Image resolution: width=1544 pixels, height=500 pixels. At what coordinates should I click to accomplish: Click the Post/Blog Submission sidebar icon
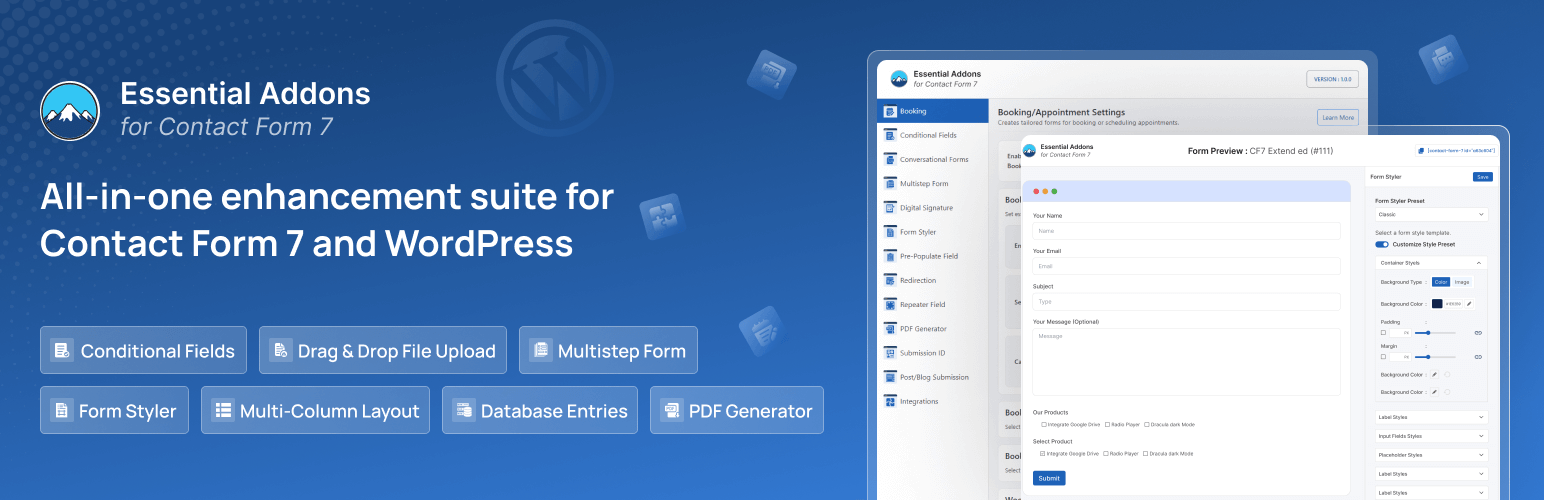click(x=890, y=377)
